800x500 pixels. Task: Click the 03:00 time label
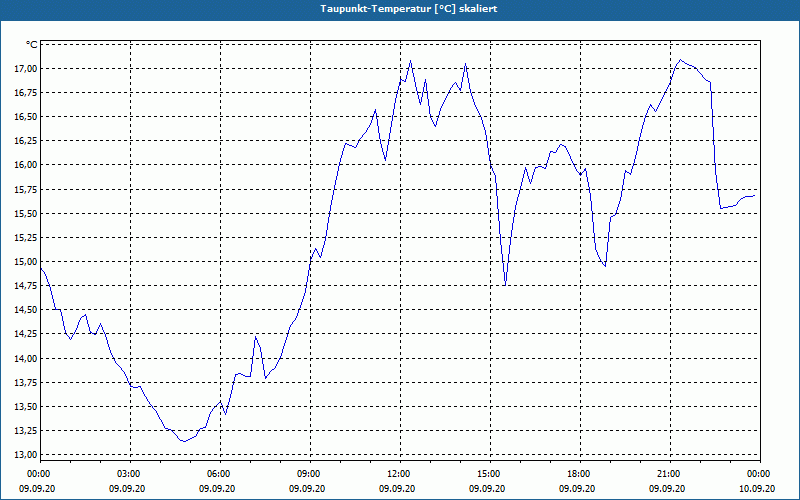pyautogui.click(x=130, y=474)
